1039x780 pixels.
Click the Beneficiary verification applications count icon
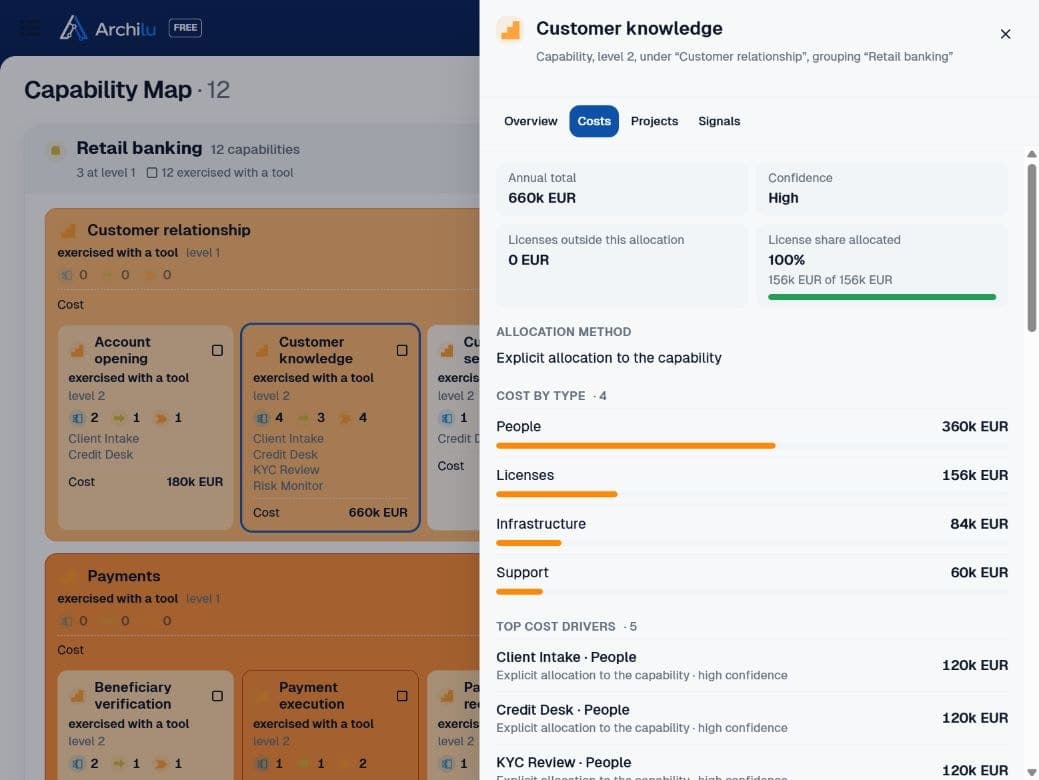pos(77,764)
